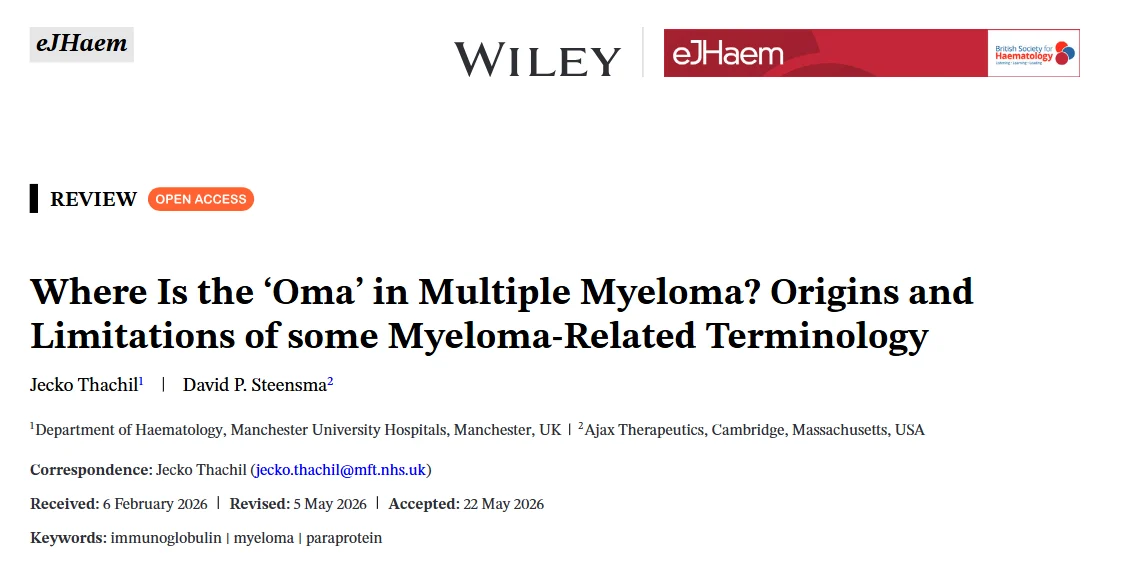1121x566 pixels.
Task: Click the keyword myeloma
Action: (x=264, y=537)
